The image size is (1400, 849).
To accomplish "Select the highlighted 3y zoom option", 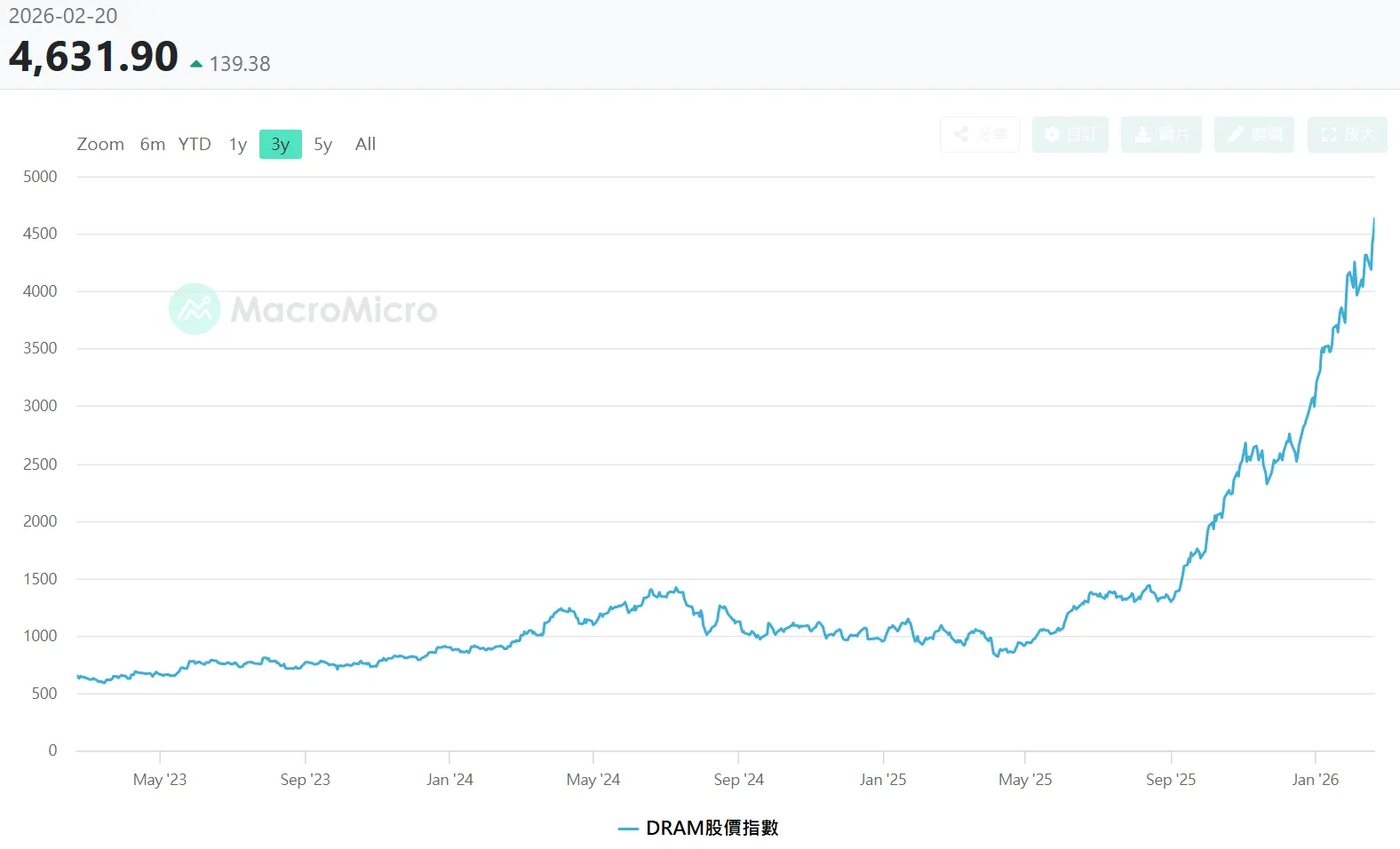I will [280, 144].
